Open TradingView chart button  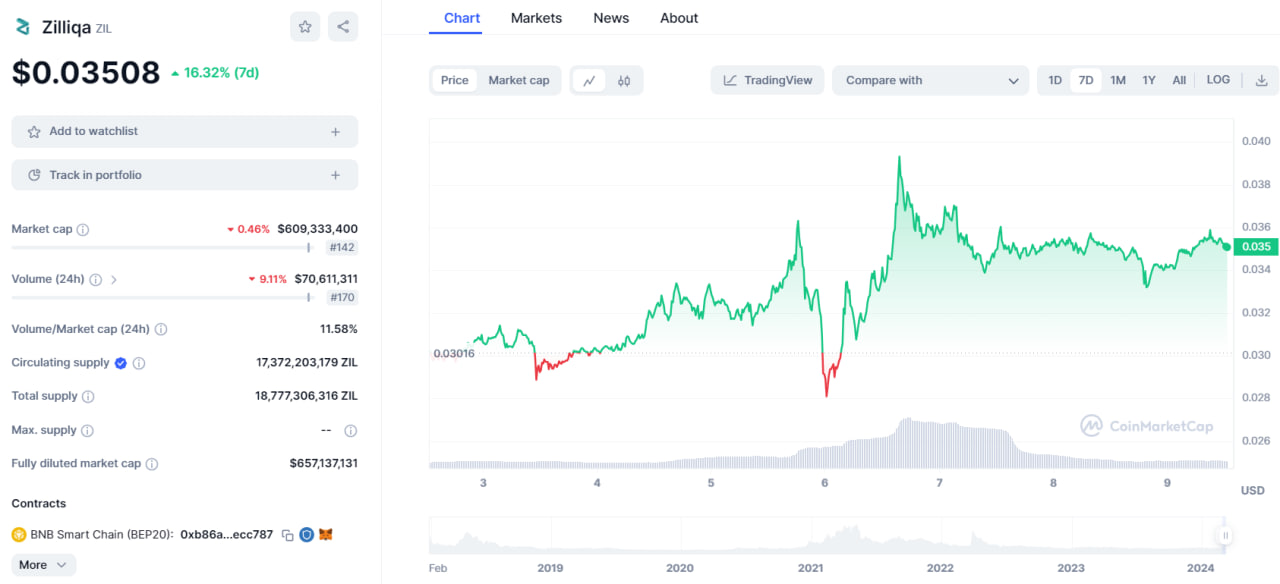click(x=768, y=81)
